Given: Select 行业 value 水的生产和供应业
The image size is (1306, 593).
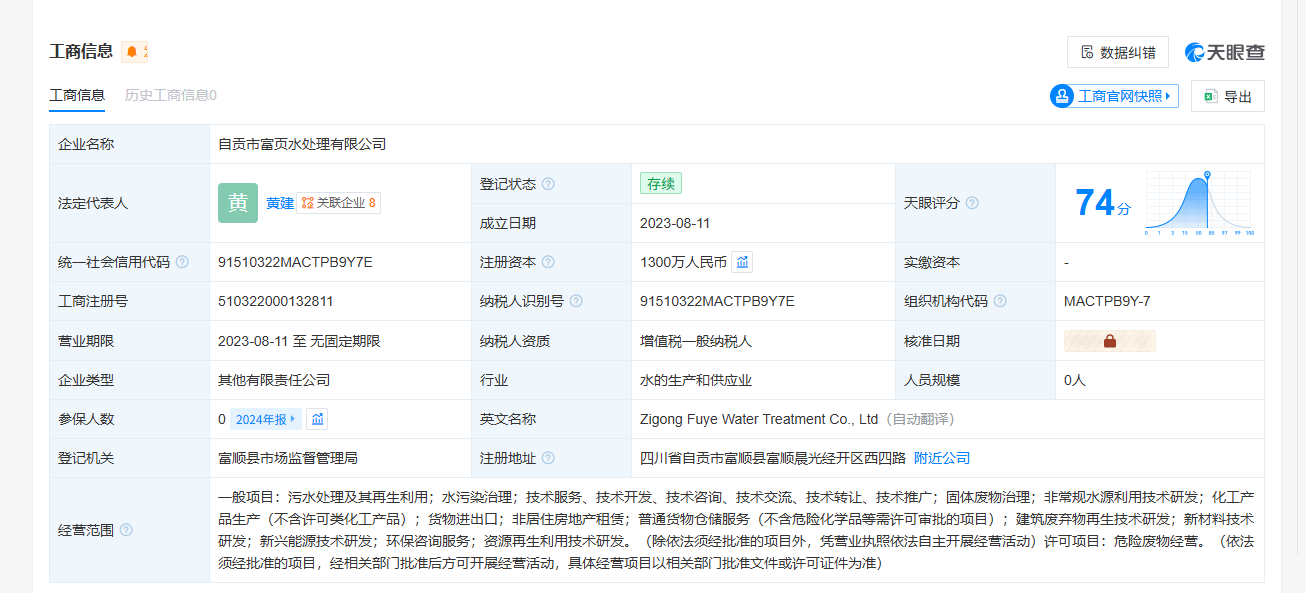Looking at the screenshot, I should 696,380.
